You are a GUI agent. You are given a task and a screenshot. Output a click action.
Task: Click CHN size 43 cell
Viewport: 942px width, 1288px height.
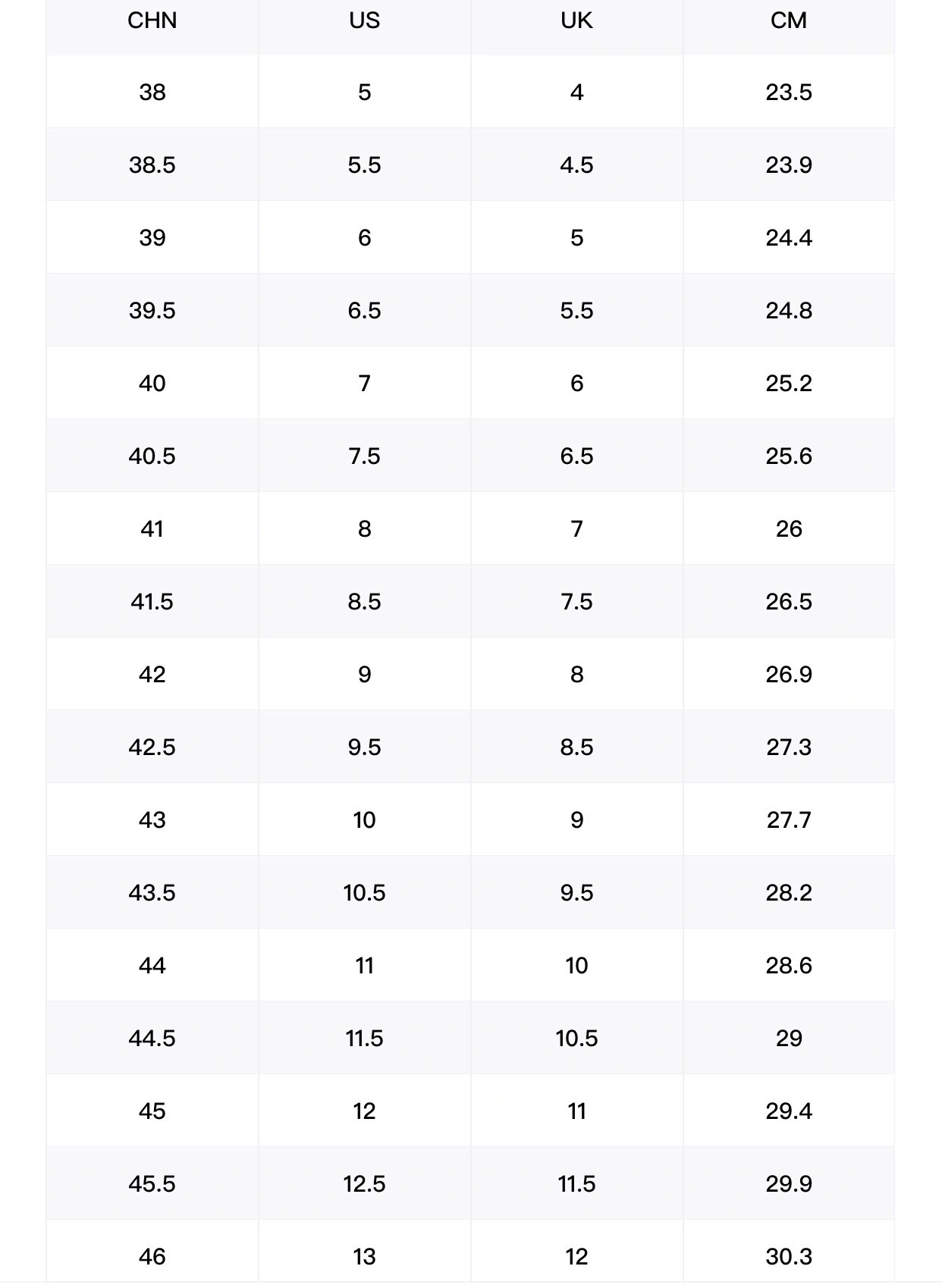tap(152, 819)
